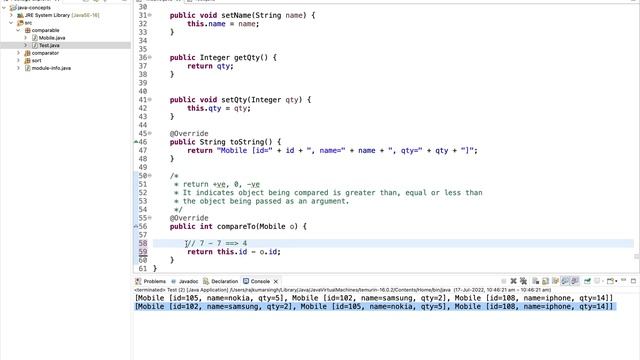Fold the compareTo block at line 55
Screen dimensions: 640x360
[x=150, y=218]
